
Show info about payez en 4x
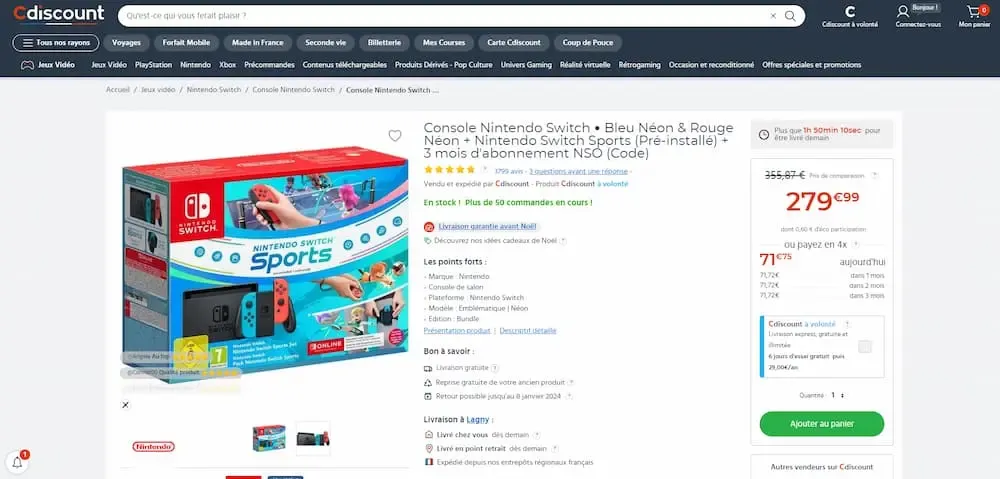(855, 244)
